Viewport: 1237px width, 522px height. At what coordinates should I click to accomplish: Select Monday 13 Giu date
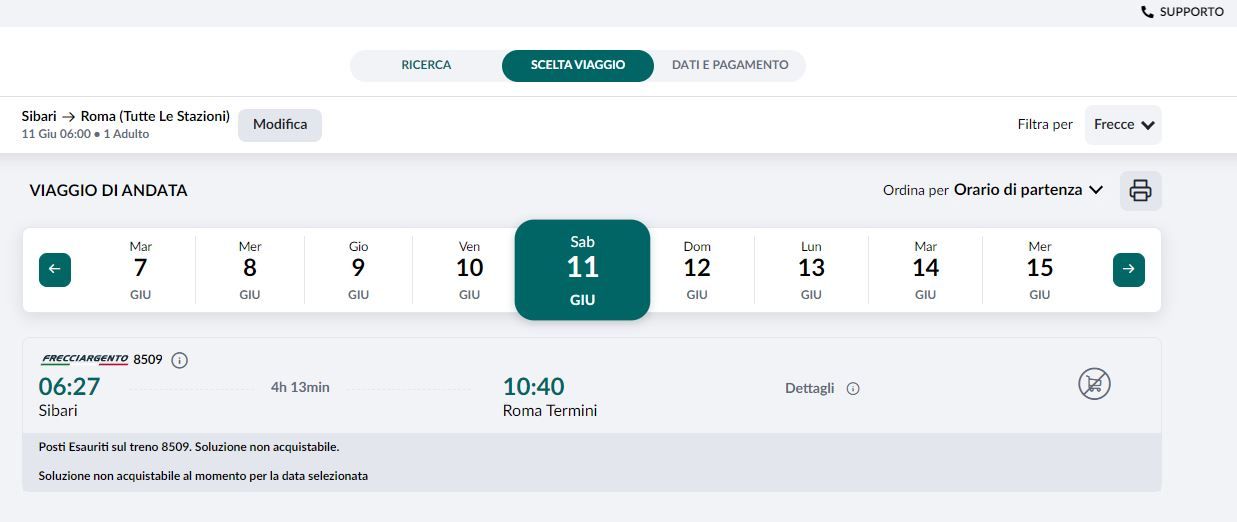pos(811,269)
